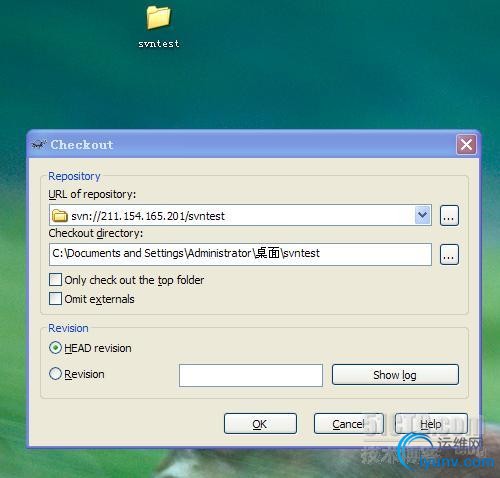Click the folder icon in URL field

[60, 216]
